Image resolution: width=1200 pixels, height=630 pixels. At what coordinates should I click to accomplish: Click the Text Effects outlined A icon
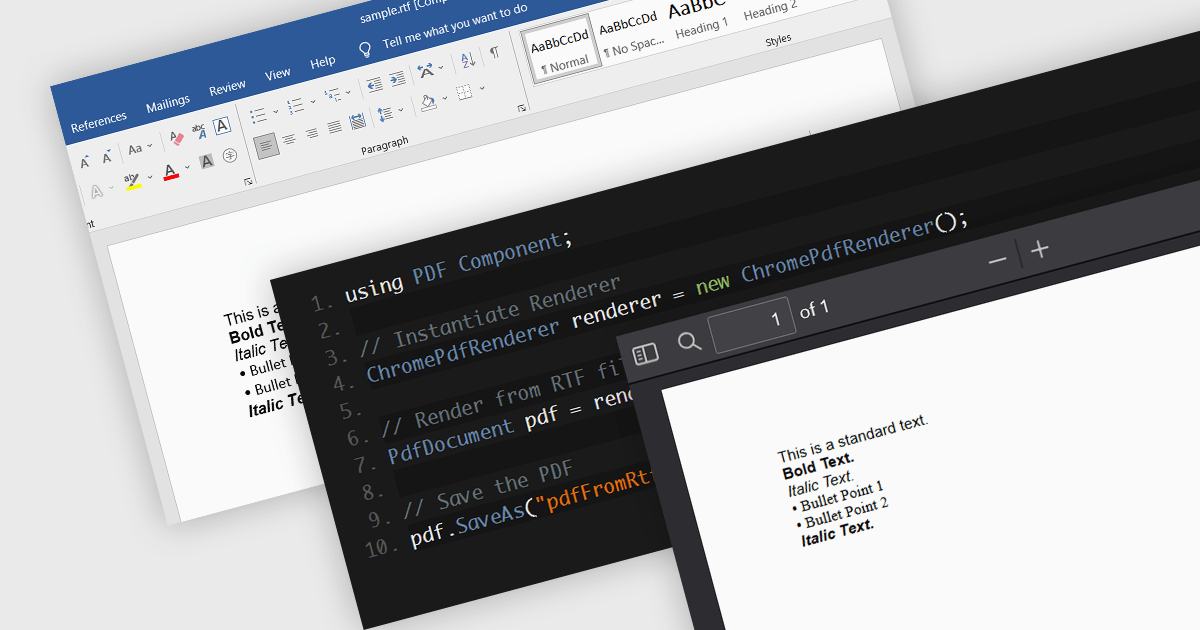click(x=96, y=190)
